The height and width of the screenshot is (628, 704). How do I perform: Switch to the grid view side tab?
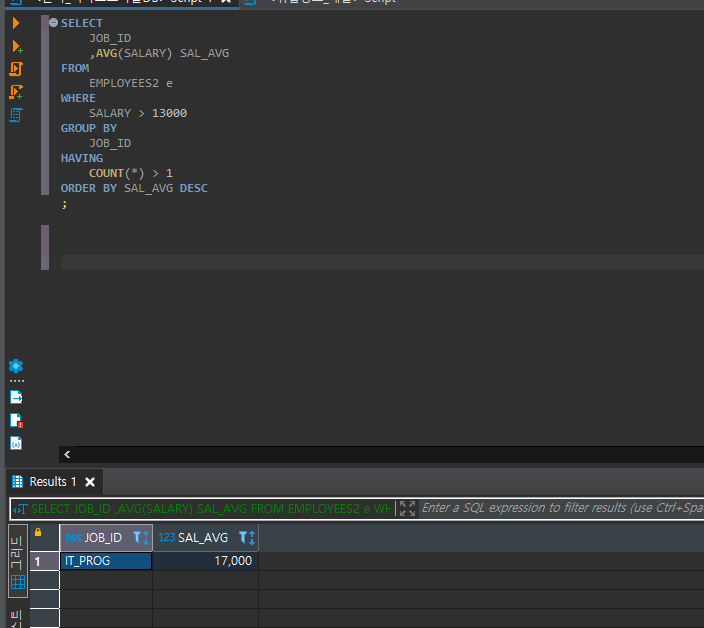point(18,561)
